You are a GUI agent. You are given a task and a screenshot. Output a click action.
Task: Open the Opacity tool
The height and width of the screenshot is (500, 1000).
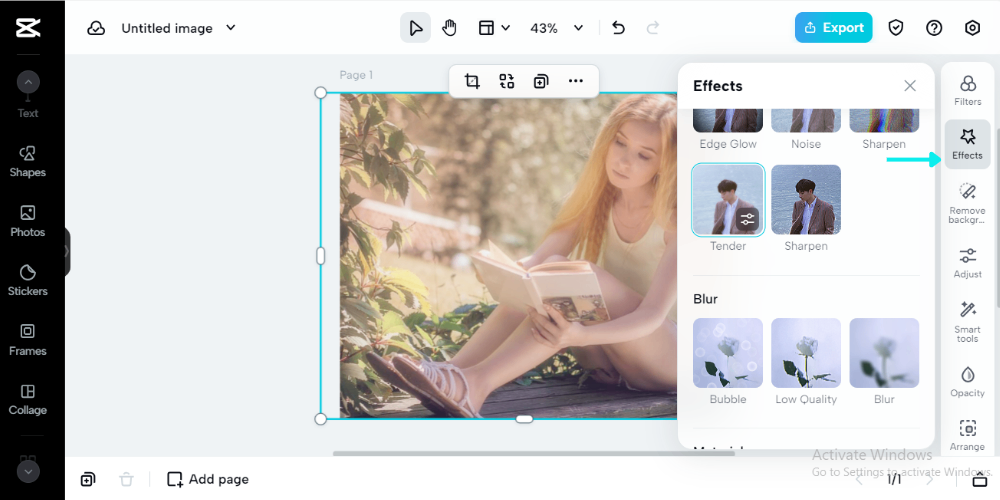click(967, 381)
